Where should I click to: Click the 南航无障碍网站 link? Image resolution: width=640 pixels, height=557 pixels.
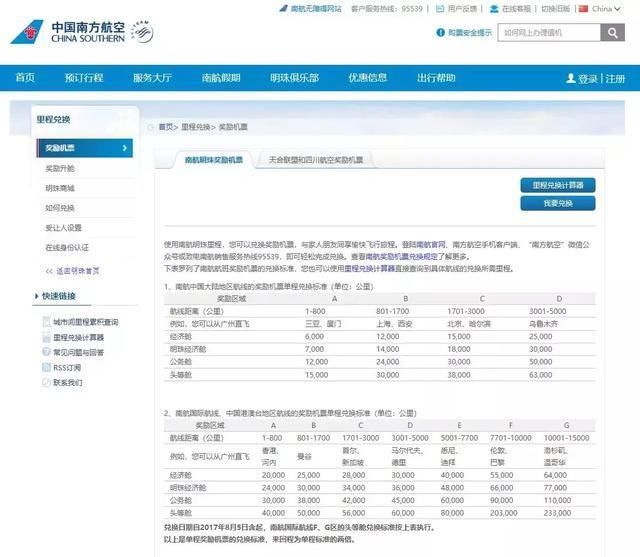[316, 9]
